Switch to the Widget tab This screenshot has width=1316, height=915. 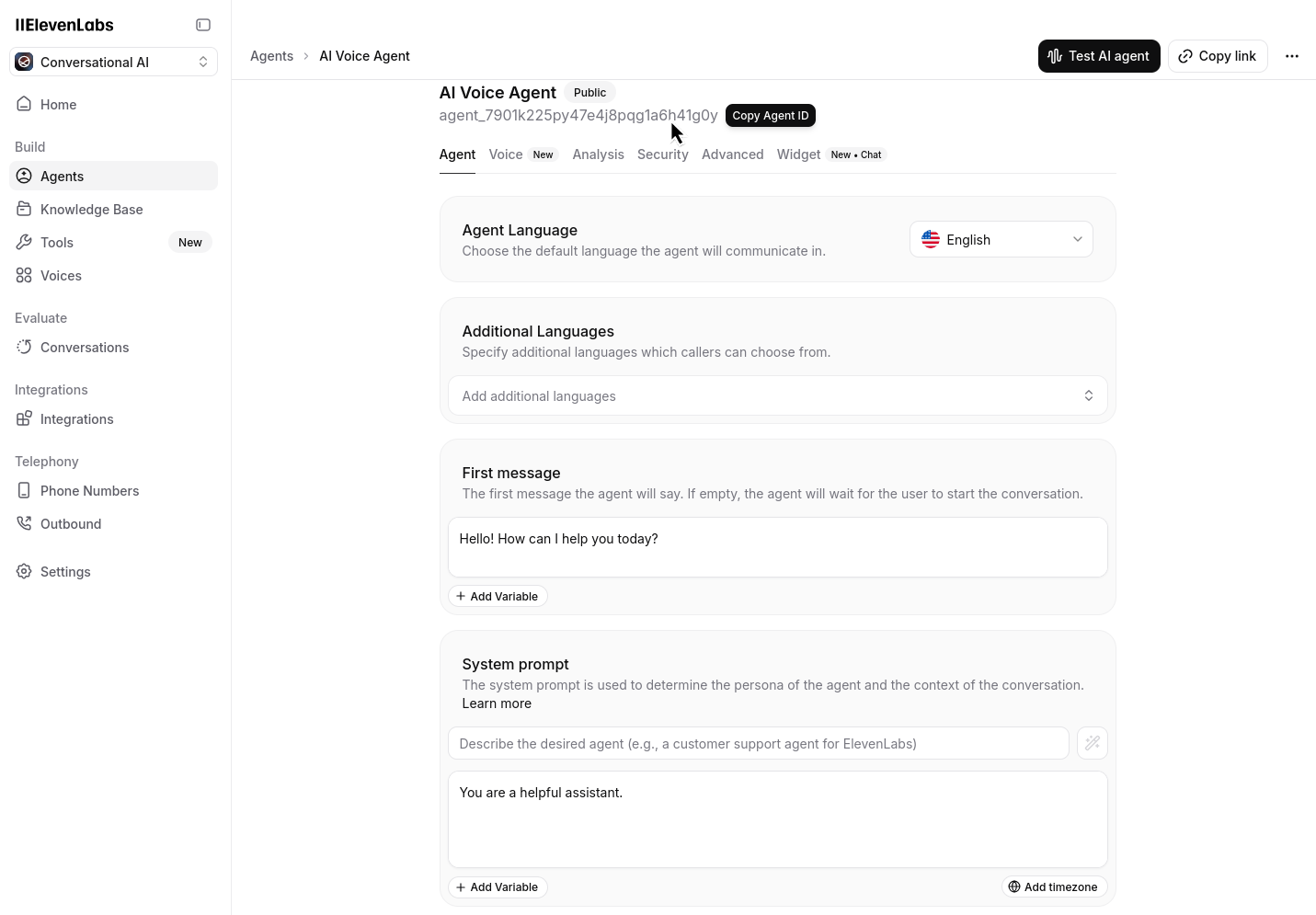(798, 154)
